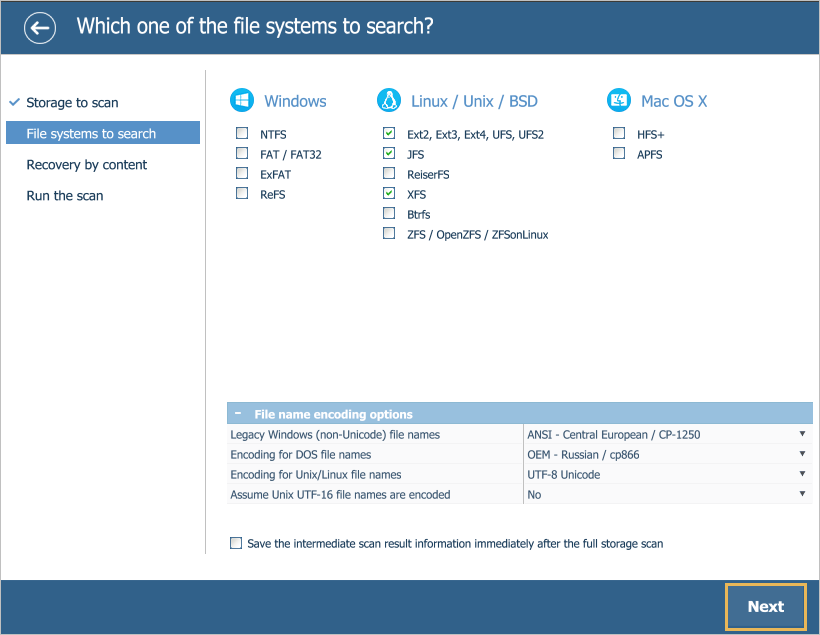Screen dimensions: 820x635
Task: Open Unix/Linux file names encoding dropdown
Action: pyautogui.click(x=667, y=474)
